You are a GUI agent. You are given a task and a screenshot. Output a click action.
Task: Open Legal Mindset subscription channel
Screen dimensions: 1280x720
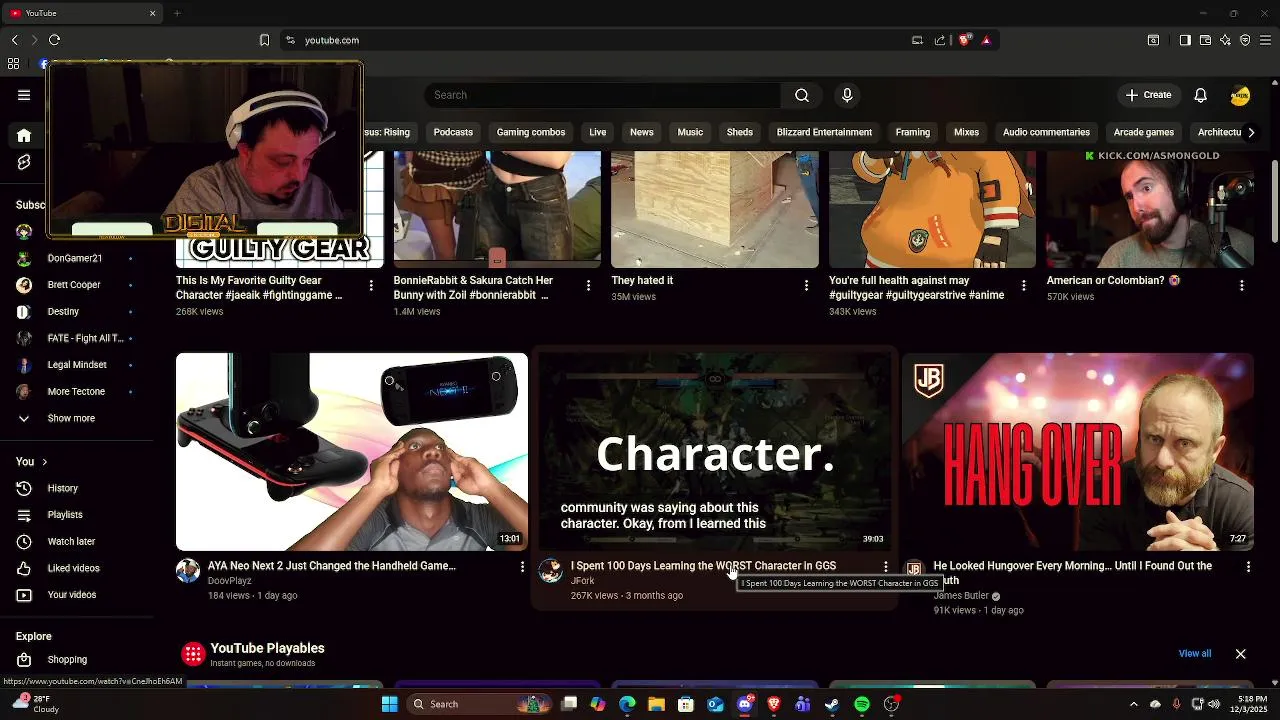coord(77,365)
